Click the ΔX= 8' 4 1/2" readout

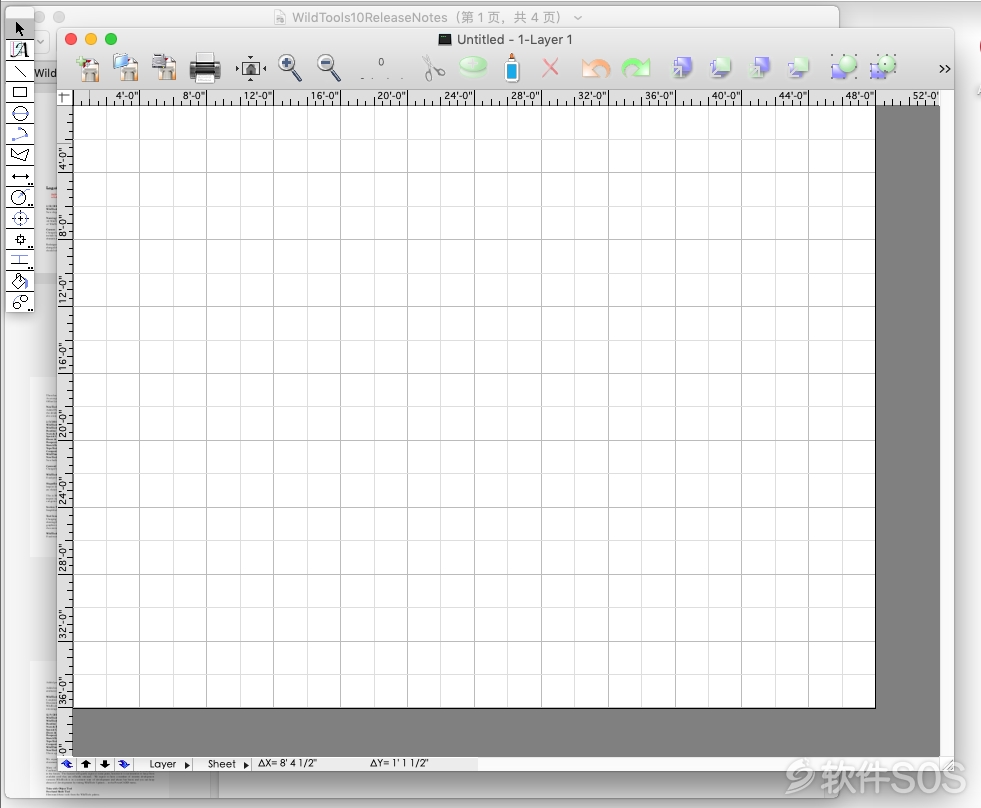tap(288, 763)
